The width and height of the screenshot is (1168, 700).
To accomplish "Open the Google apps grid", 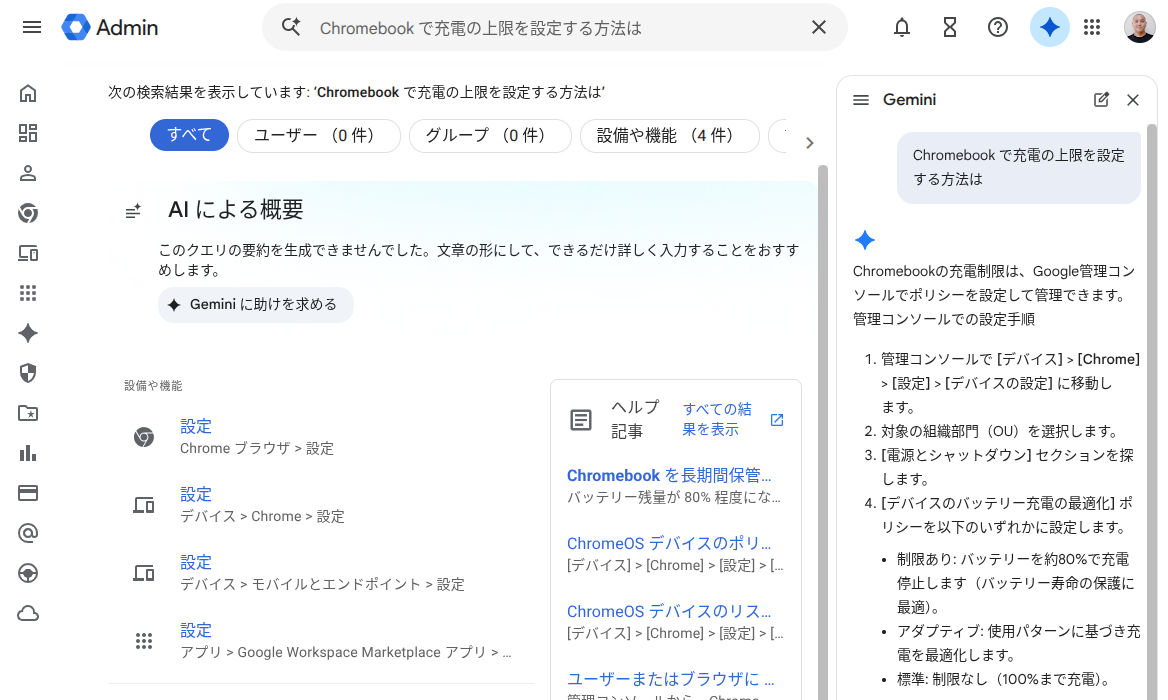I will [1092, 28].
